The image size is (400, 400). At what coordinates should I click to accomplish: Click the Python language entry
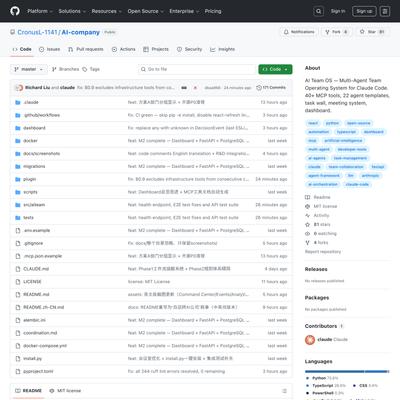[x=322, y=378]
